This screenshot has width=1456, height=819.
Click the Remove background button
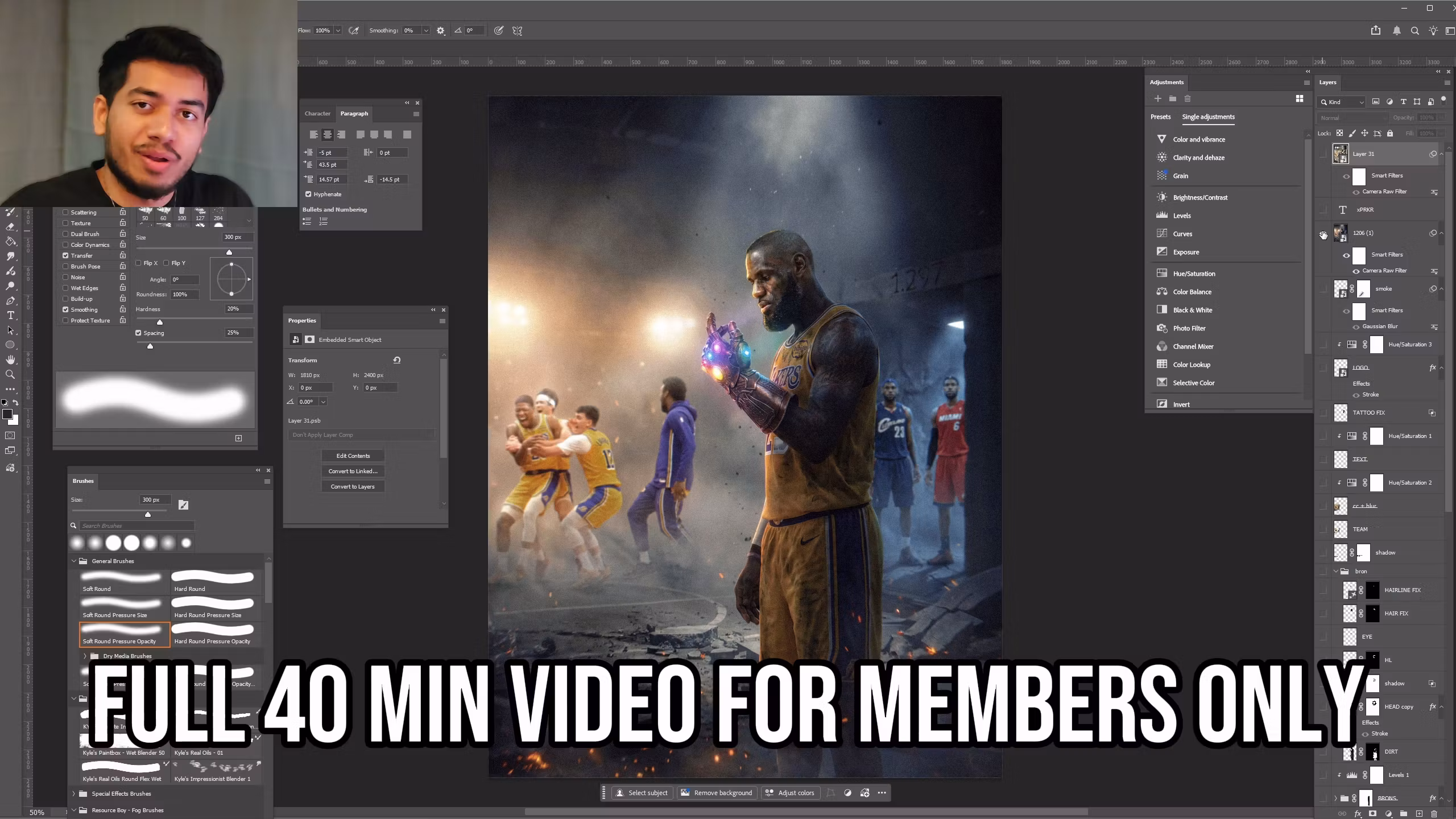[718, 793]
